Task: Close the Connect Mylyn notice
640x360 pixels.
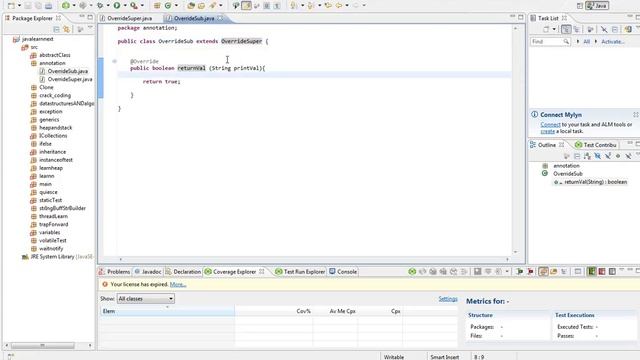Action: click(636, 115)
